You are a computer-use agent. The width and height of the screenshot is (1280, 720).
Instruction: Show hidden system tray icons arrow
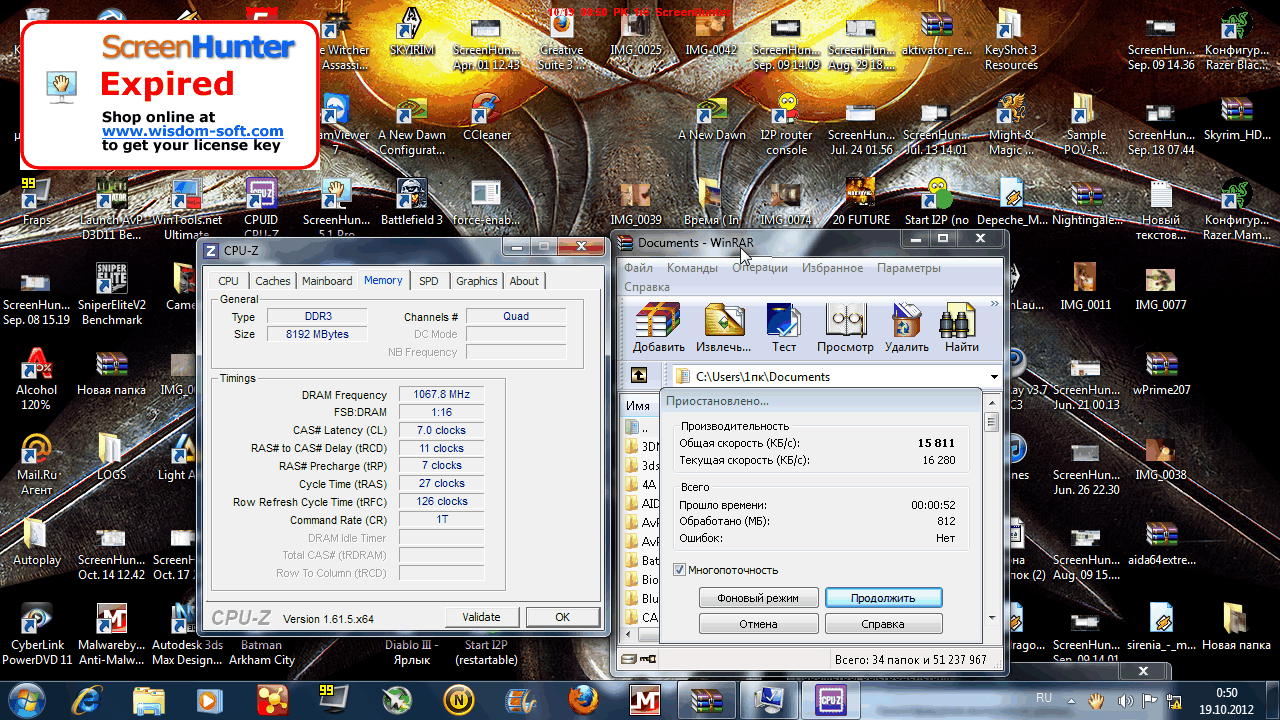[x=1071, y=700]
